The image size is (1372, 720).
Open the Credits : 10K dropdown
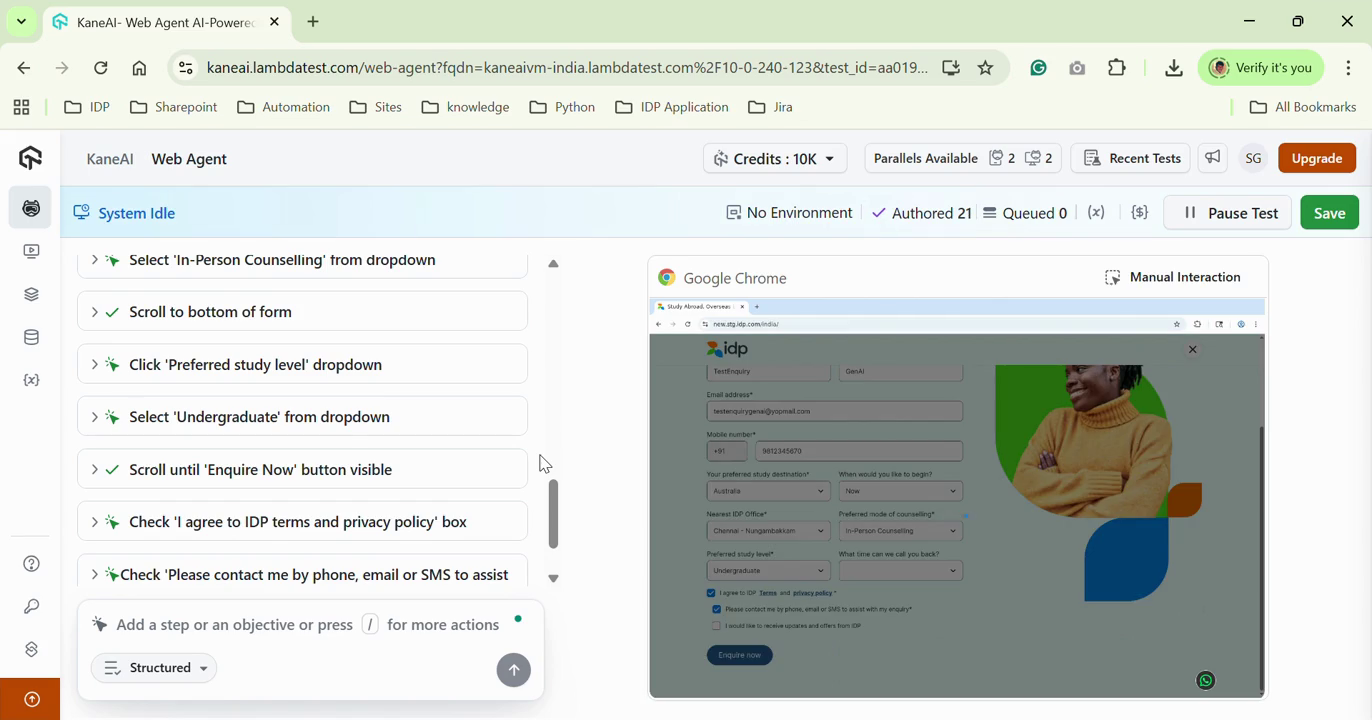775,158
